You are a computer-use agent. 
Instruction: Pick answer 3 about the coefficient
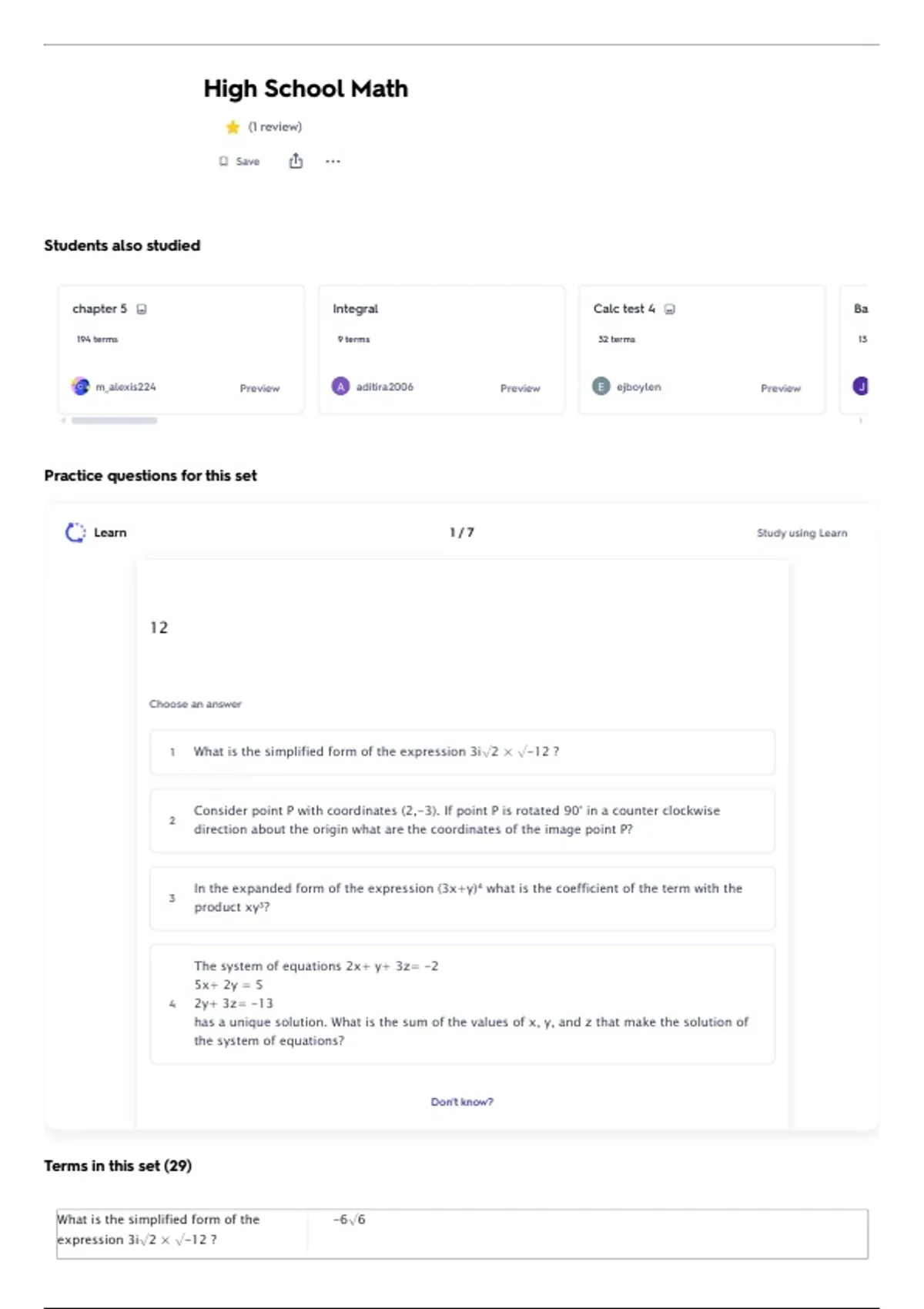(x=462, y=898)
